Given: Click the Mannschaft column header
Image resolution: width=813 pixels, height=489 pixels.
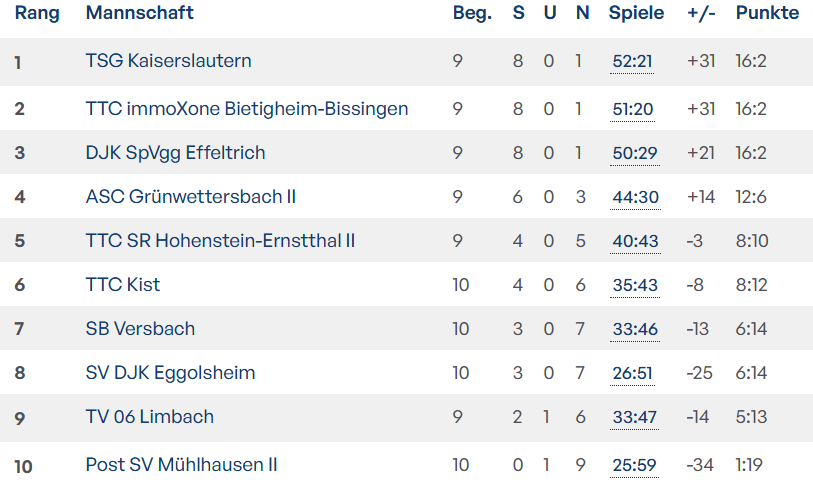Looking at the screenshot, I should coord(139,13).
